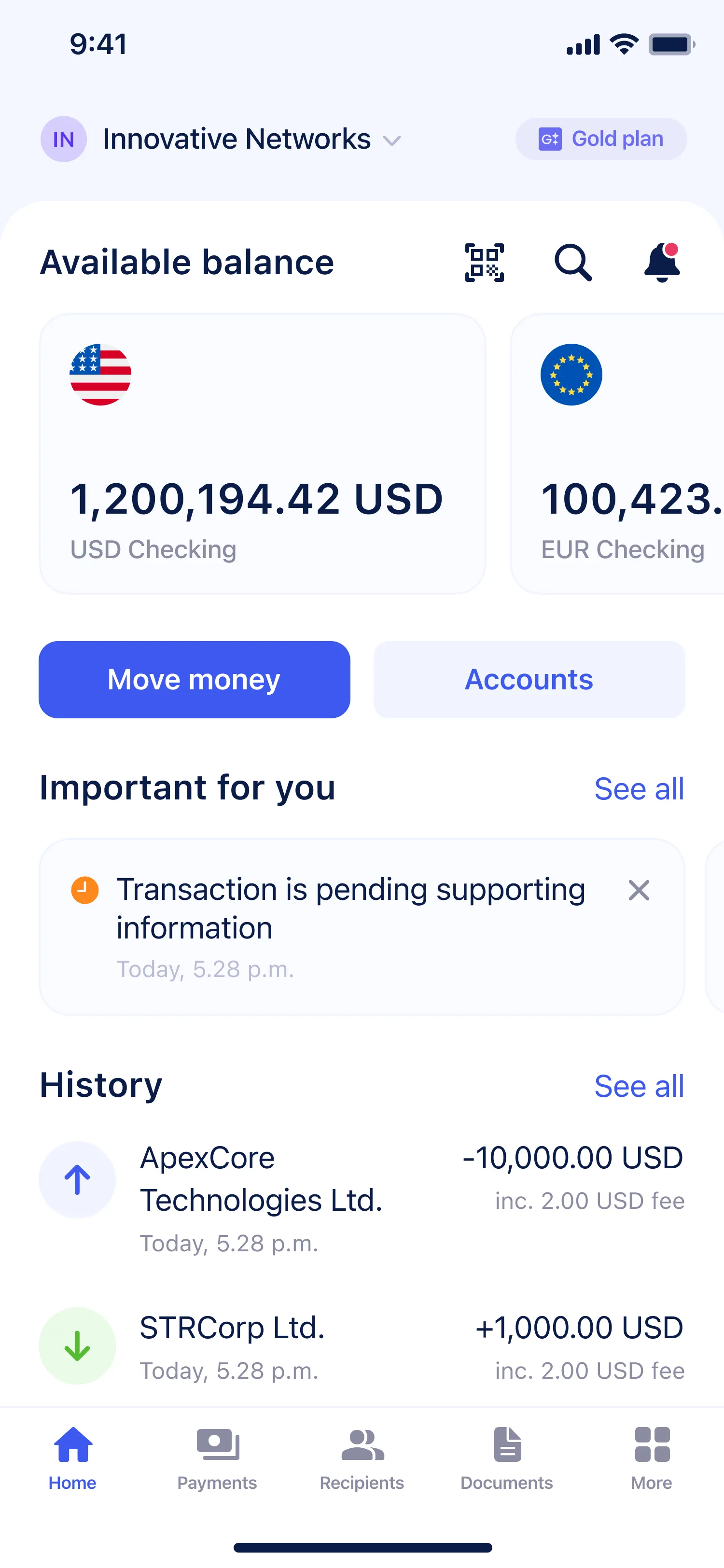Viewport: 724px width, 1568px height.
Task: Open the More tab
Action: (x=652, y=1458)
